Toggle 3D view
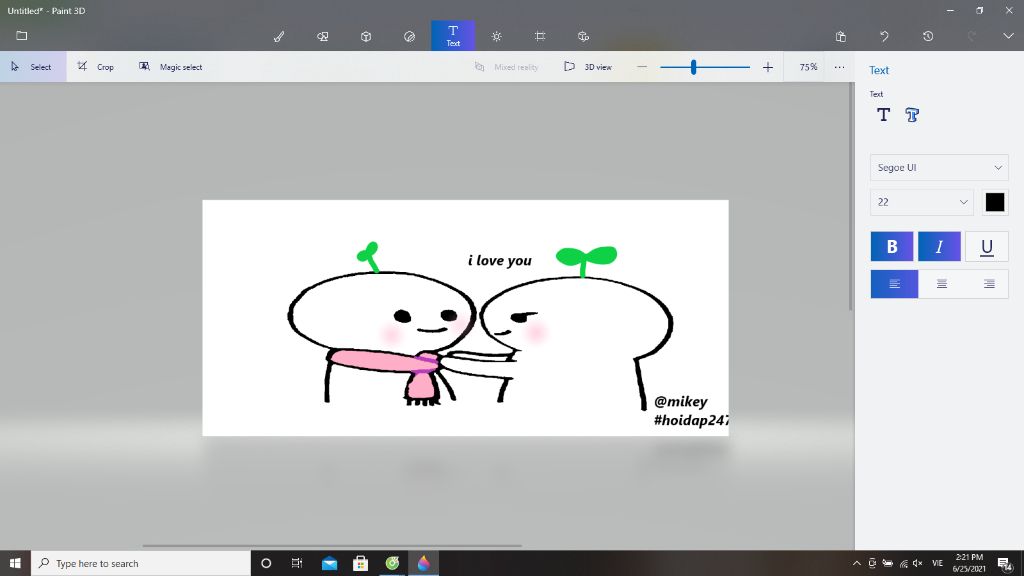The image size is (1024, 576). click(x=588, y=67)
